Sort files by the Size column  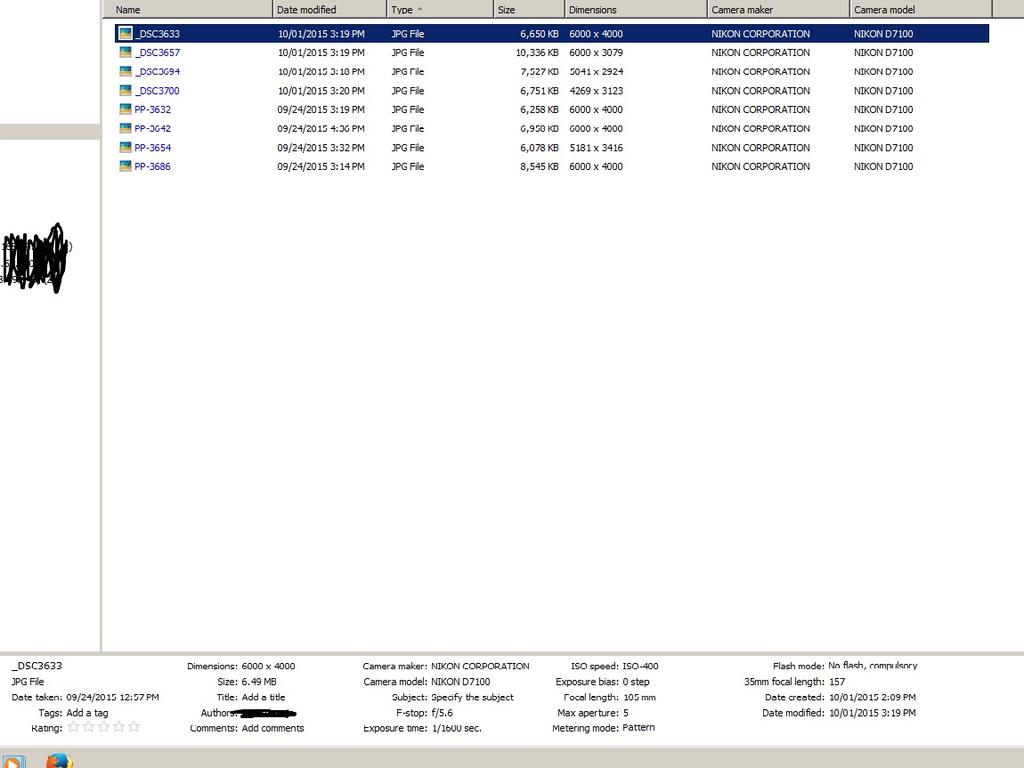(527, 10)
